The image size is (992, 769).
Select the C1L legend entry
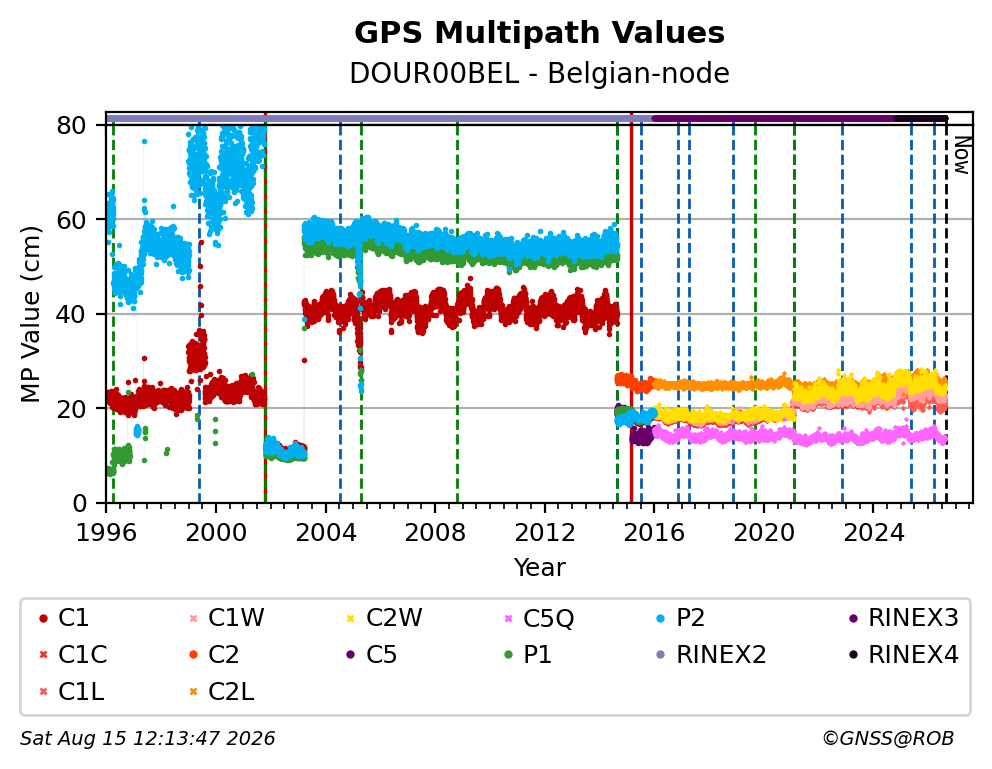click(71, 691)
